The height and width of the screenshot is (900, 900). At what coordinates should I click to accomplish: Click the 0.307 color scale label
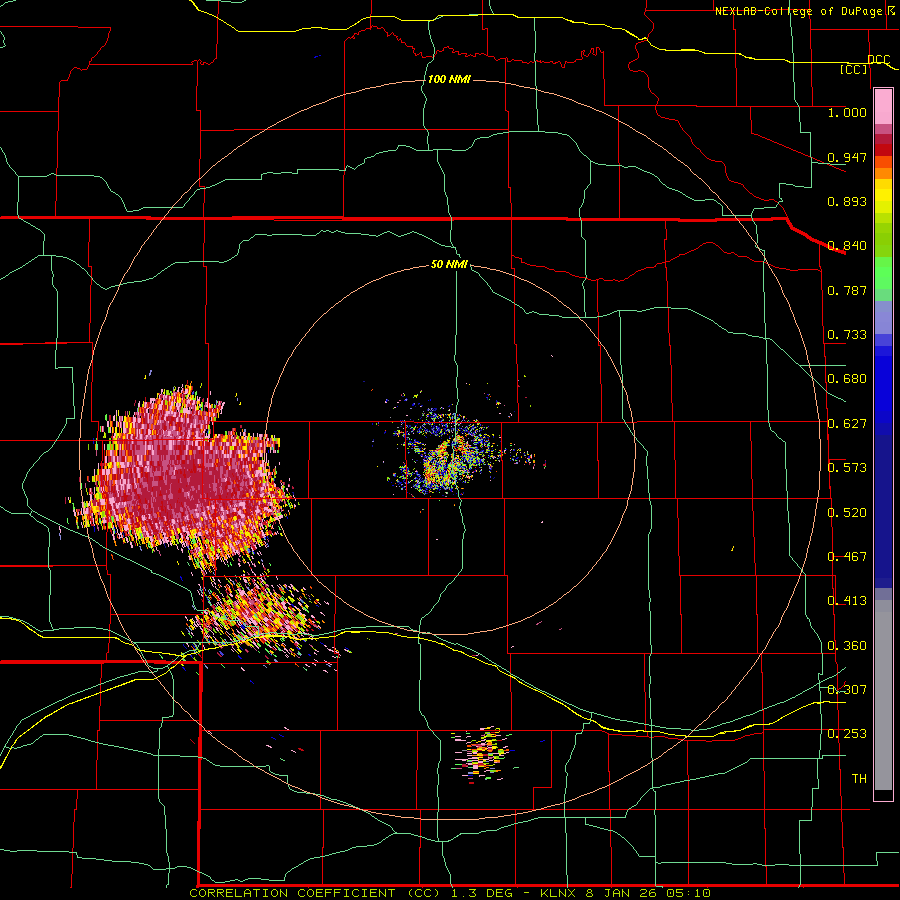point(847,690)
